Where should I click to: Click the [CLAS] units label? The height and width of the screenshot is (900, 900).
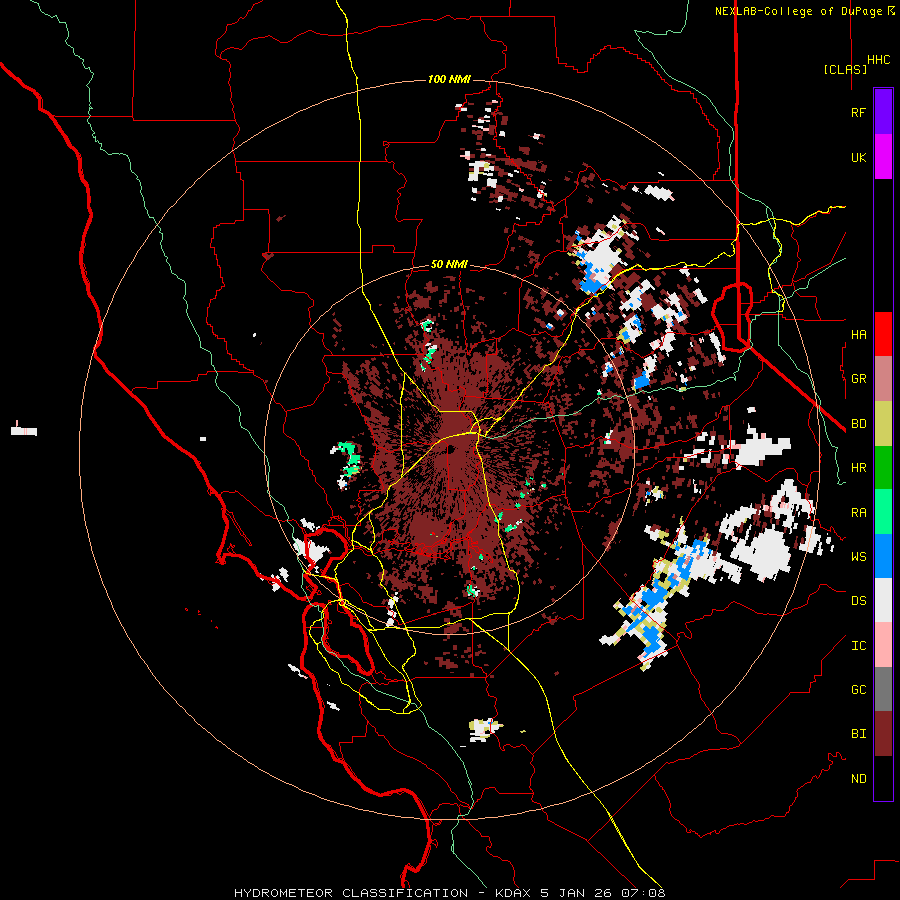pos(845,69)
